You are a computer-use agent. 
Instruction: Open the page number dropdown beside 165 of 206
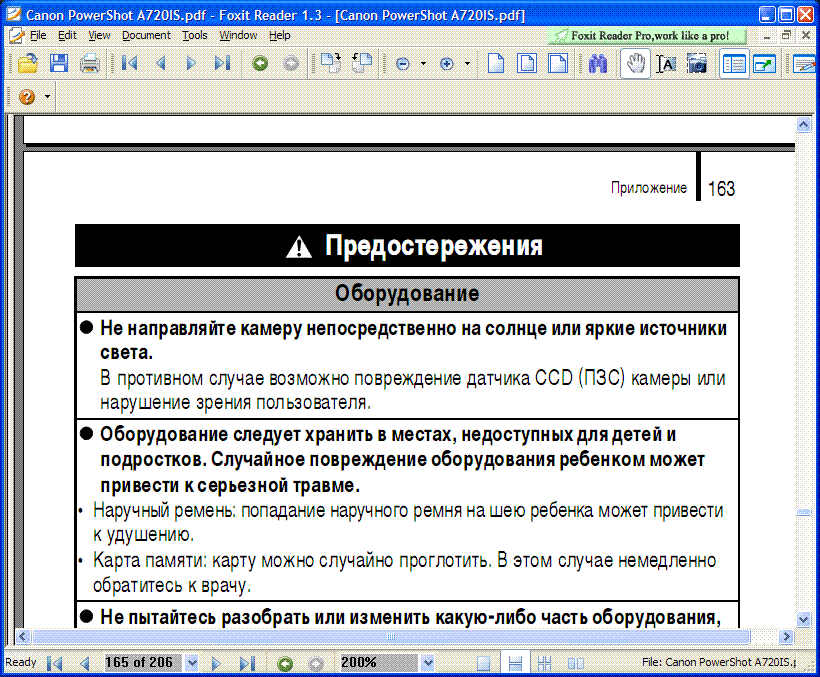(192, 663)
